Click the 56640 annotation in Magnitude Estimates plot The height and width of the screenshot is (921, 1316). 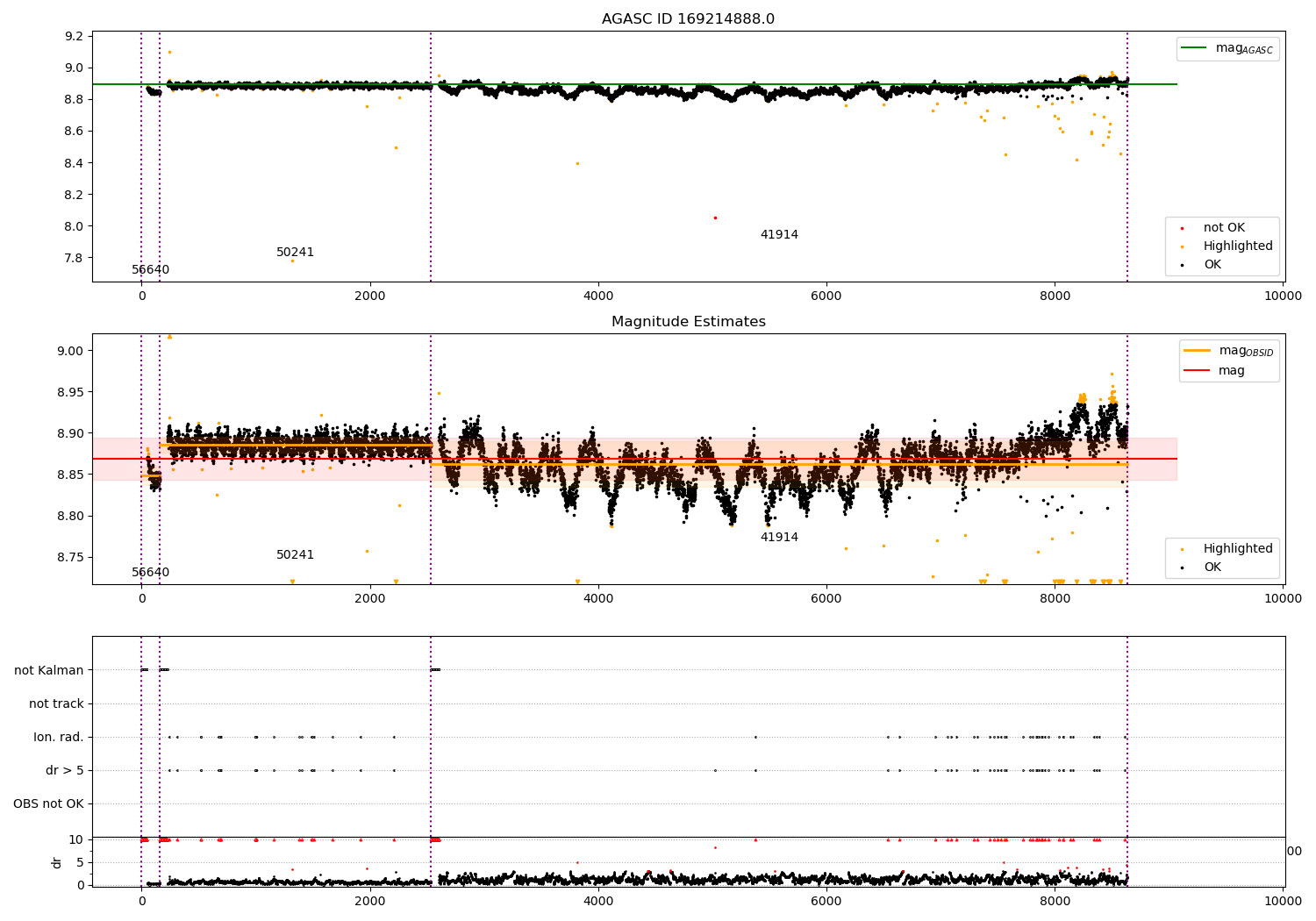[151, 573]
